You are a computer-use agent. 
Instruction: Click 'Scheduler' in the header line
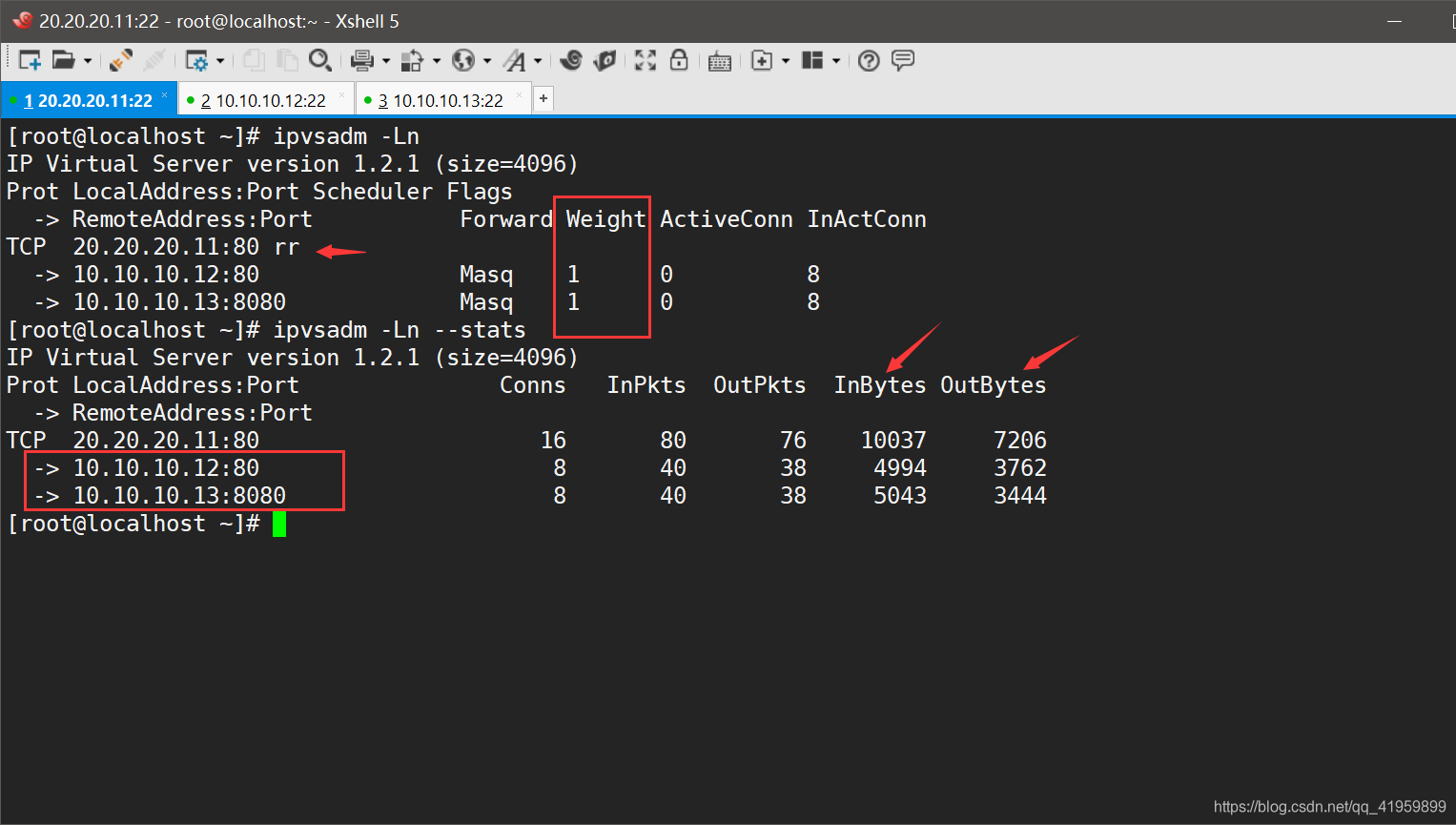[373, 192]
